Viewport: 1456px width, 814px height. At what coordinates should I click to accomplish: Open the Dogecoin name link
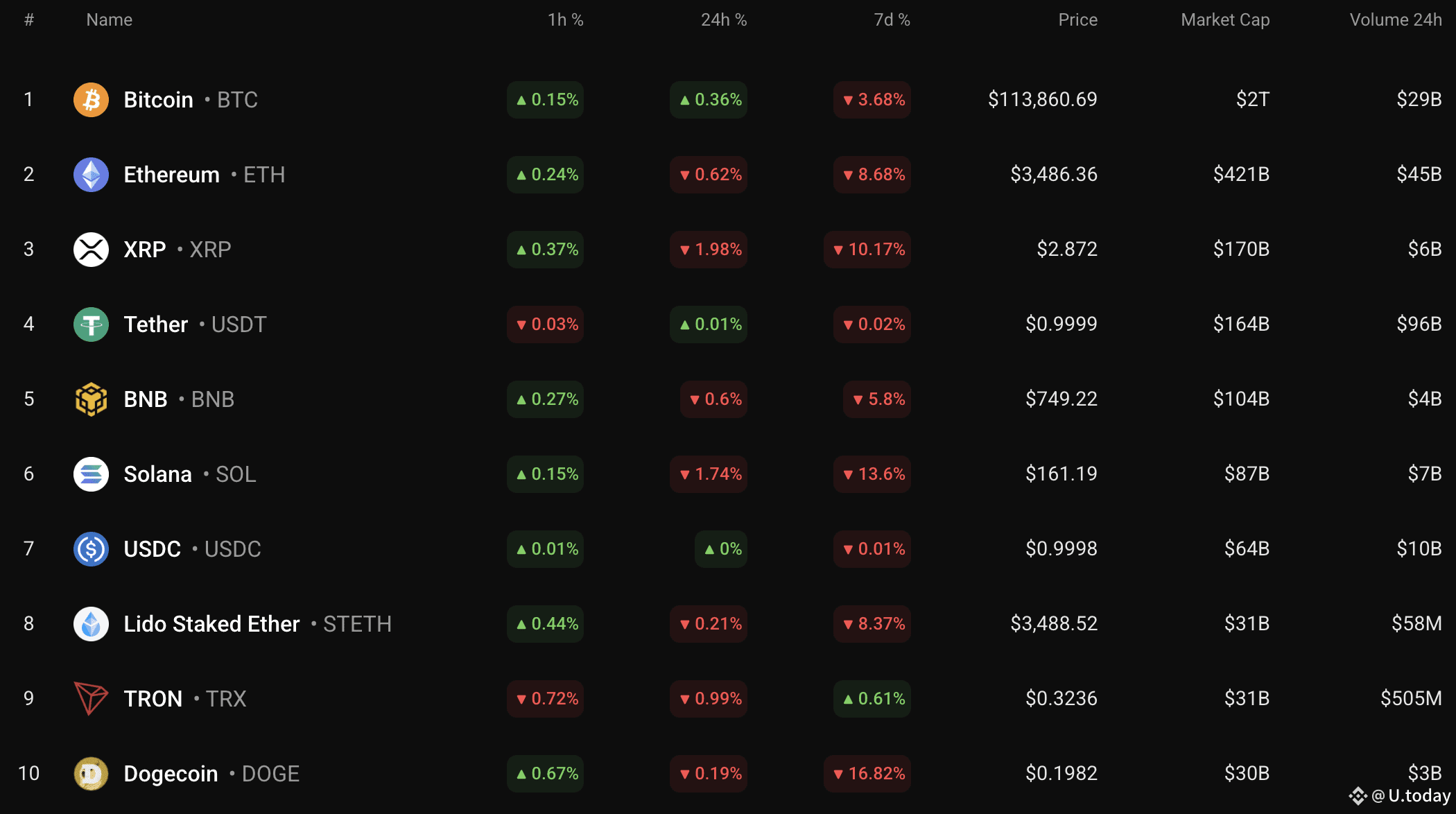171,774
